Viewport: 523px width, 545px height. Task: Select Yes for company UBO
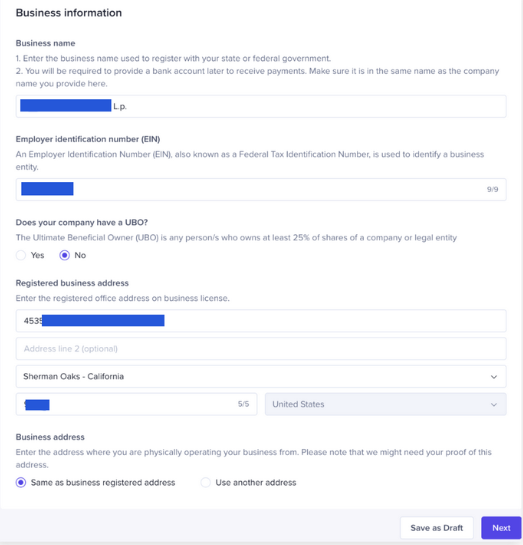click(x=21, y=255)
